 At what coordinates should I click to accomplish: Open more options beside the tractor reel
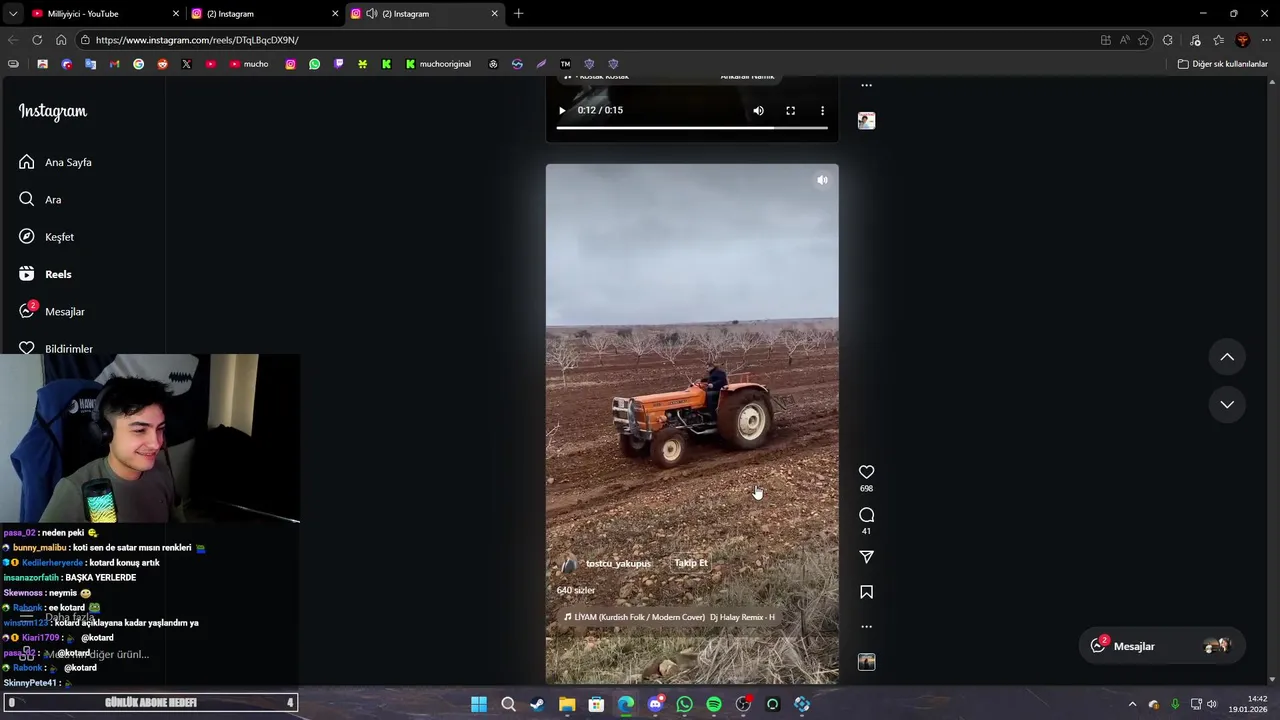point(866,627)
